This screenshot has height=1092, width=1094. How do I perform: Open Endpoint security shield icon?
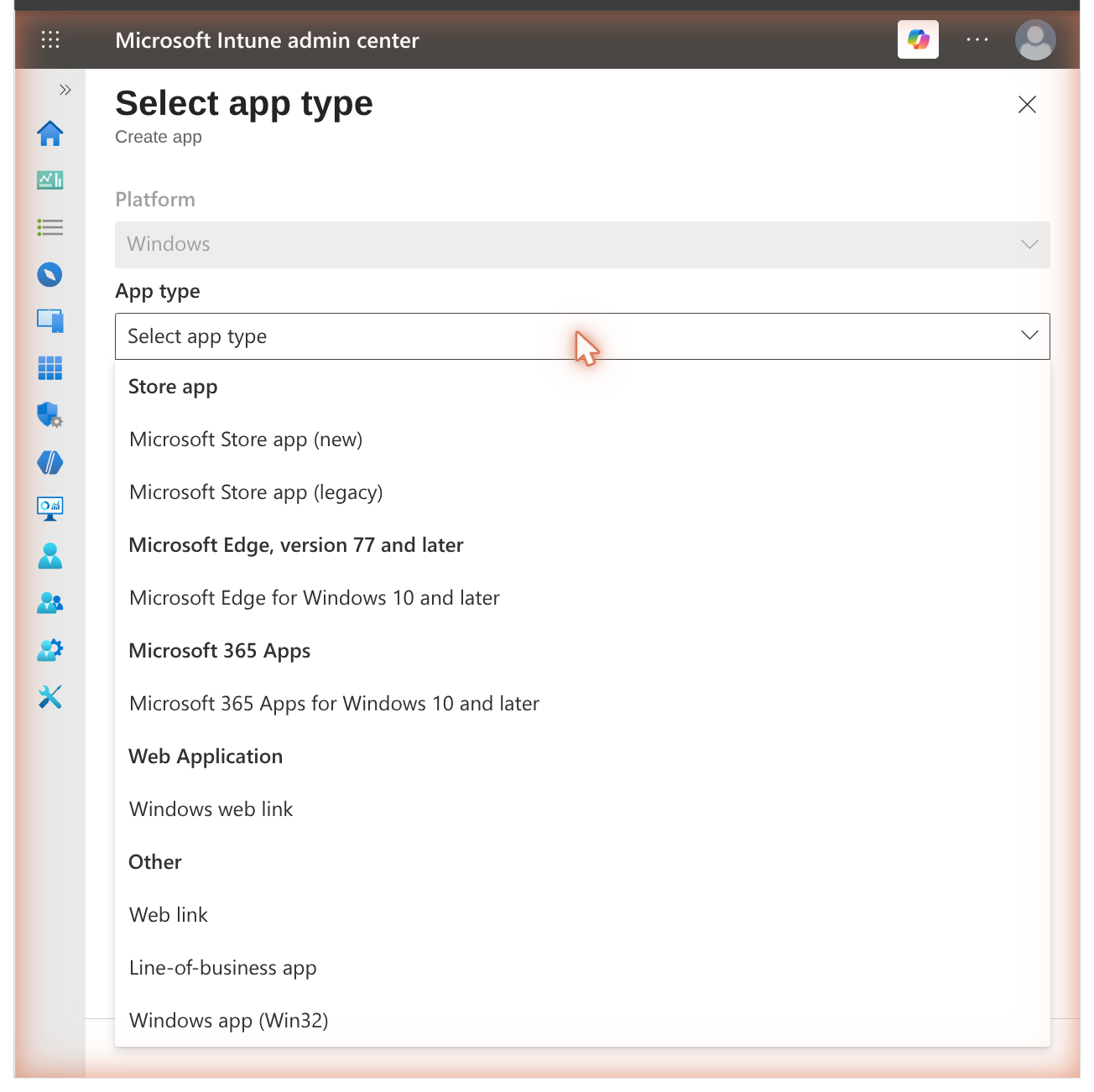click(x=50, y=415)
